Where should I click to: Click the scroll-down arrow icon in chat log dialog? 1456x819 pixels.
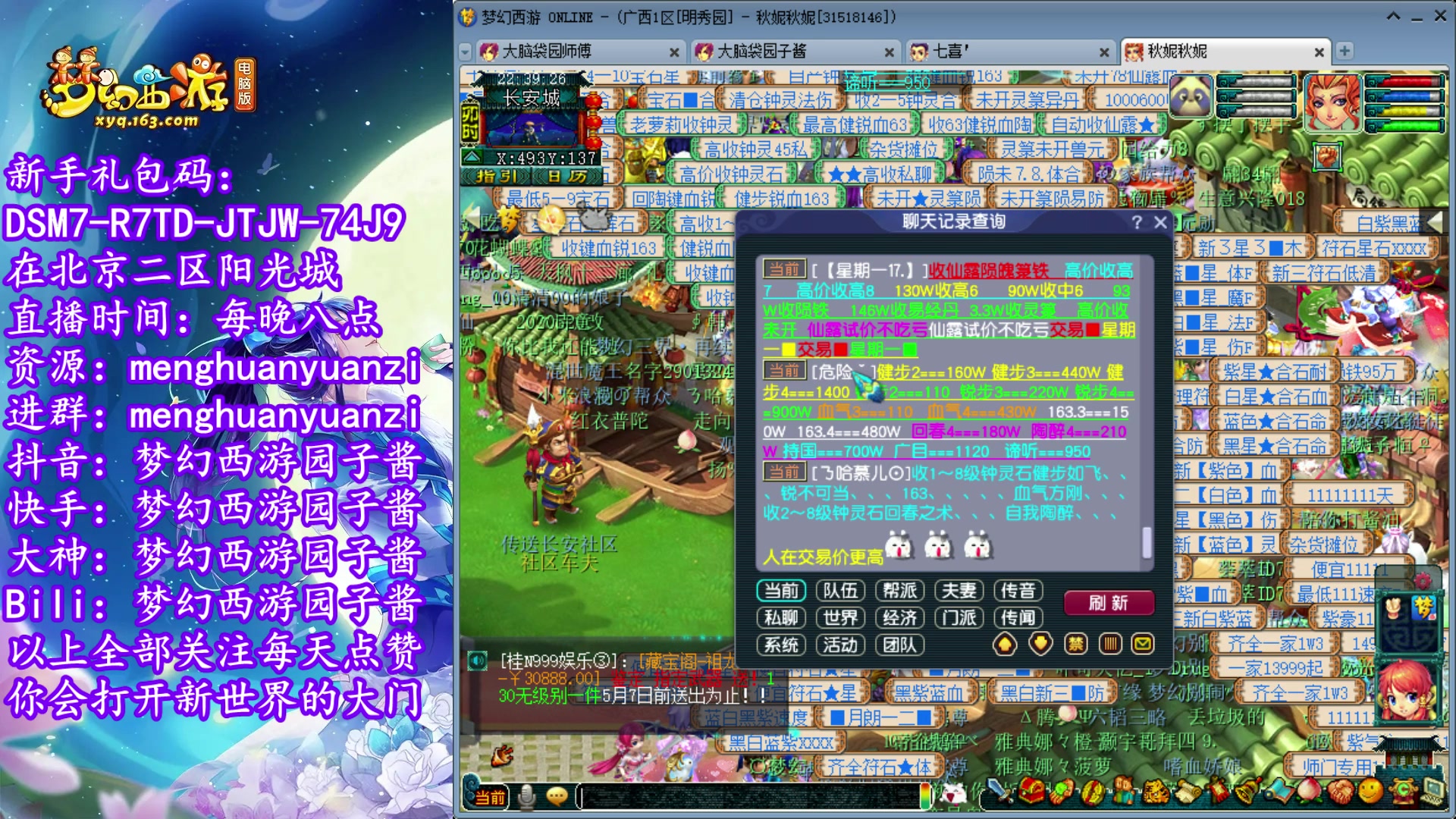click(1040, 645)
